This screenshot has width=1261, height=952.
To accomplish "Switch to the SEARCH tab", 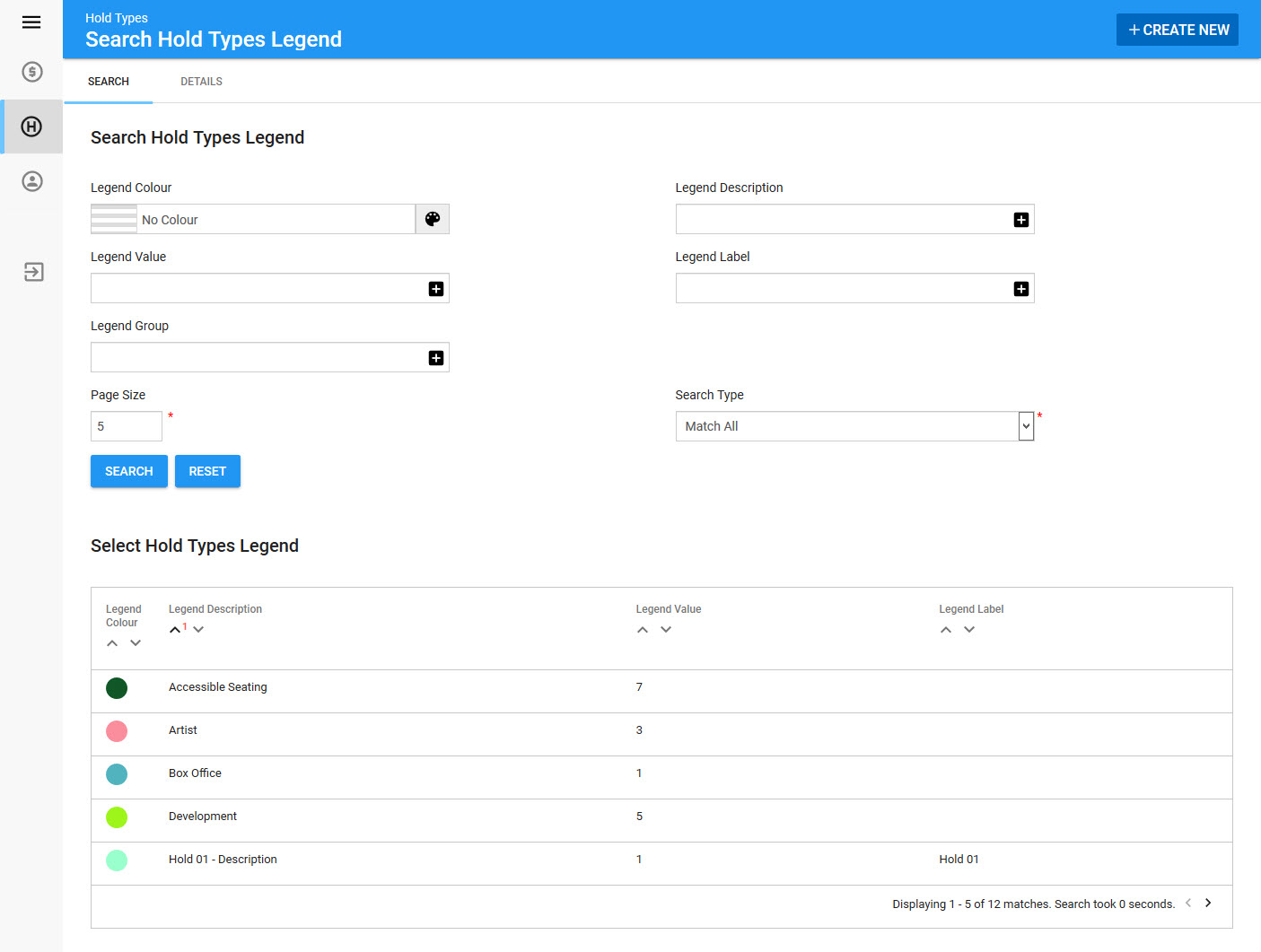I will [x=109, y=82].
